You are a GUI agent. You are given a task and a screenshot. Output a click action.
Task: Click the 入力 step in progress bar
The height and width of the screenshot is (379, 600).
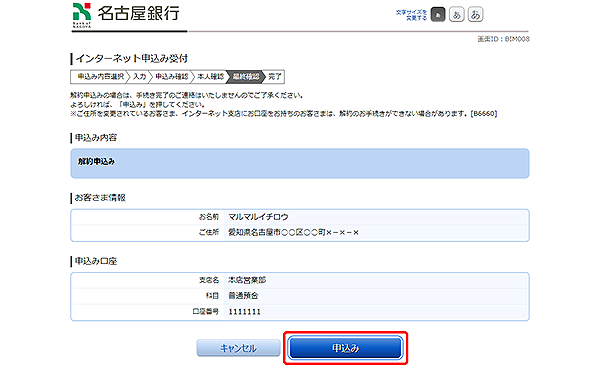pos(140,77)
